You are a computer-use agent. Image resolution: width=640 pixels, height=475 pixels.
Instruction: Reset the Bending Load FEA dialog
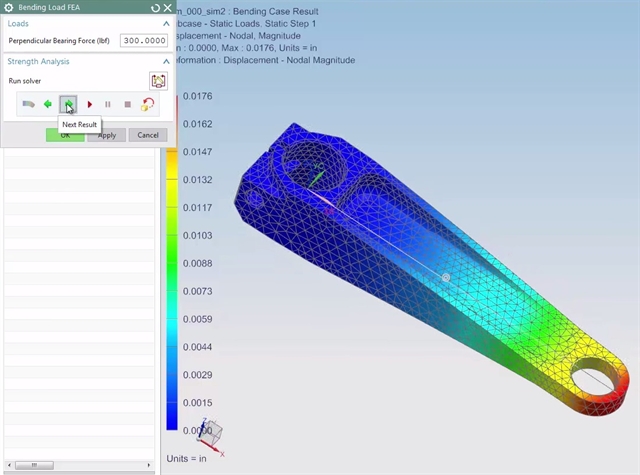(155, 7)
